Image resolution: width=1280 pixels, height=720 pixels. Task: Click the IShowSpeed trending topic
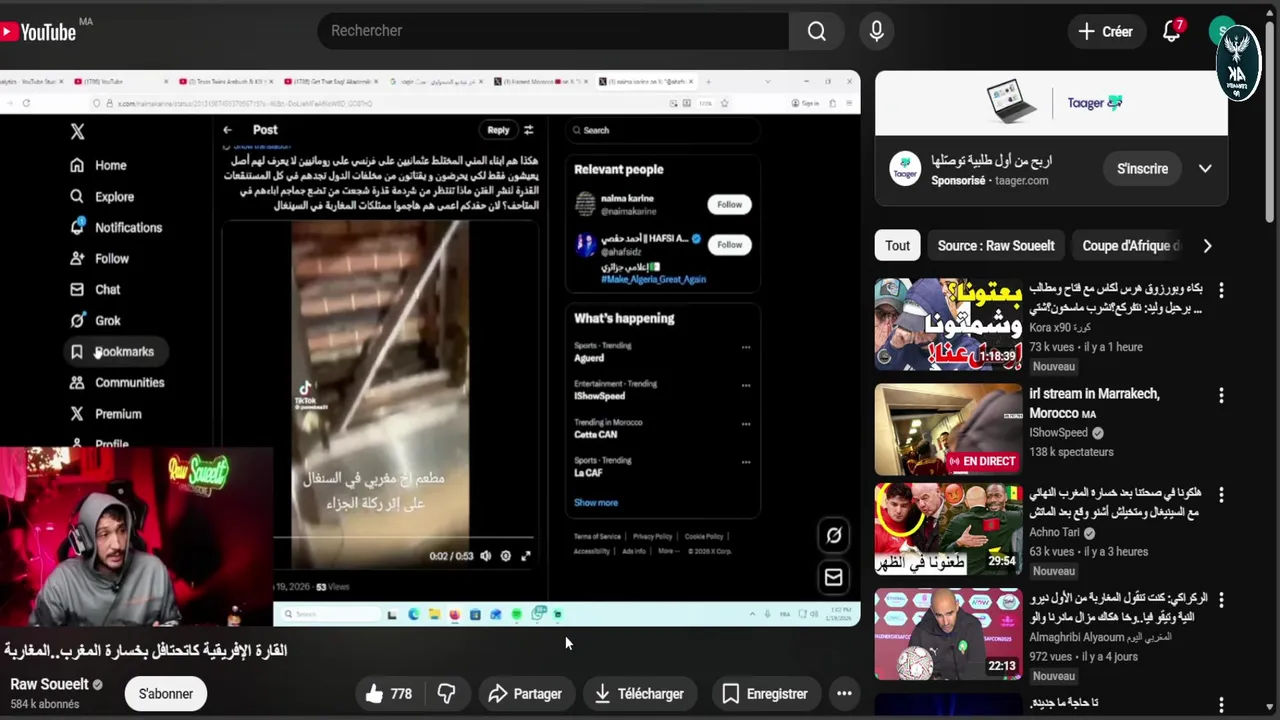click(599, 396)
